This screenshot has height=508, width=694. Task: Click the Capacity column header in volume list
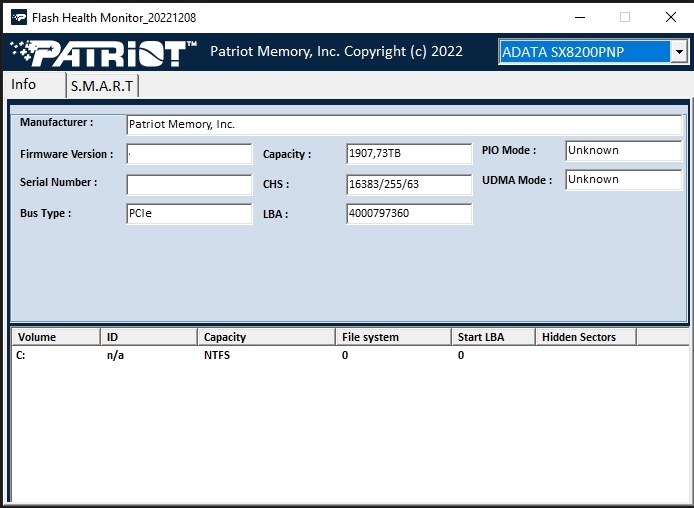click(x=266, y=337)
